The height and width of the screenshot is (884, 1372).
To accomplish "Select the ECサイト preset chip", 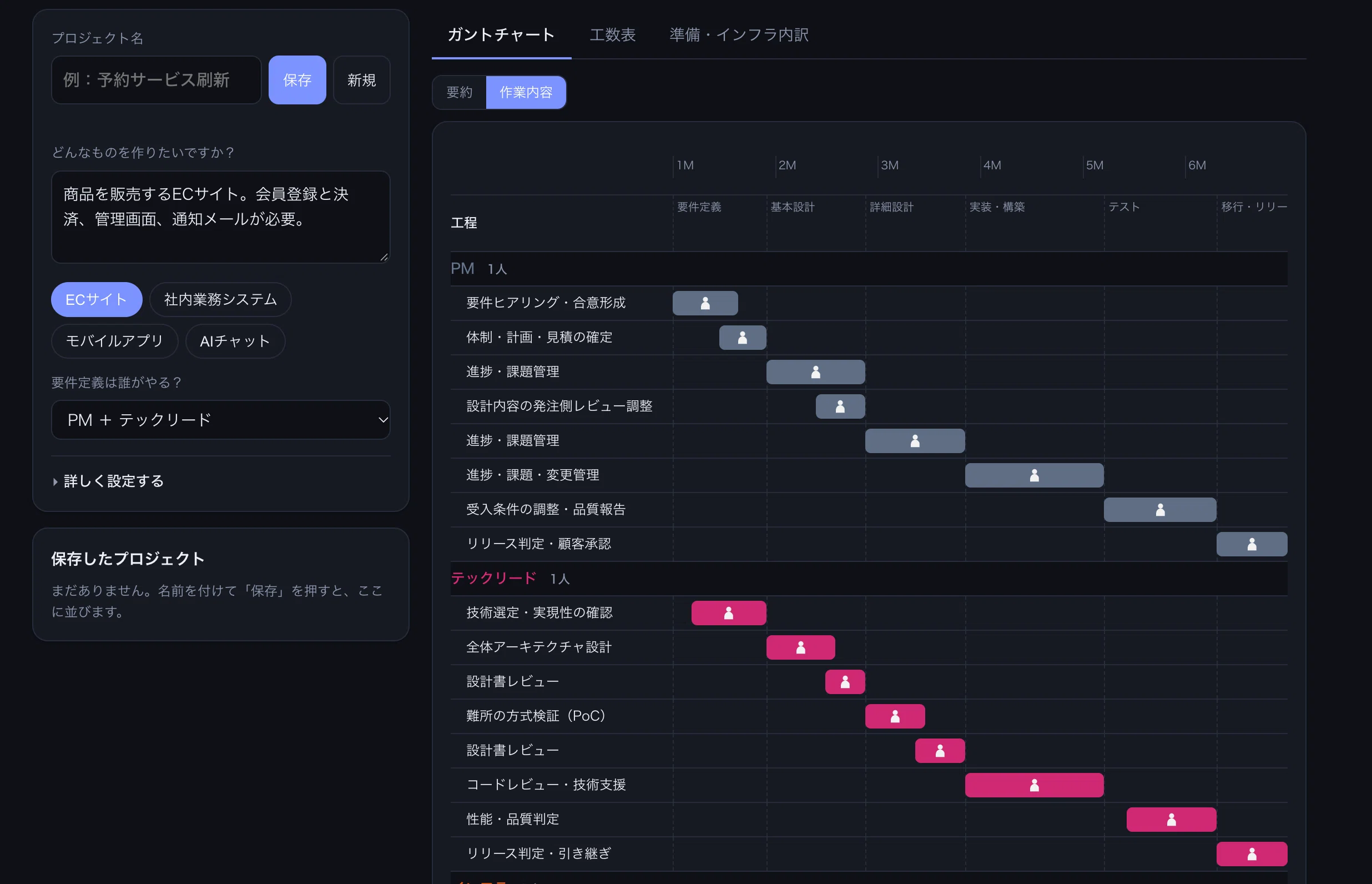I will [97, 300].
